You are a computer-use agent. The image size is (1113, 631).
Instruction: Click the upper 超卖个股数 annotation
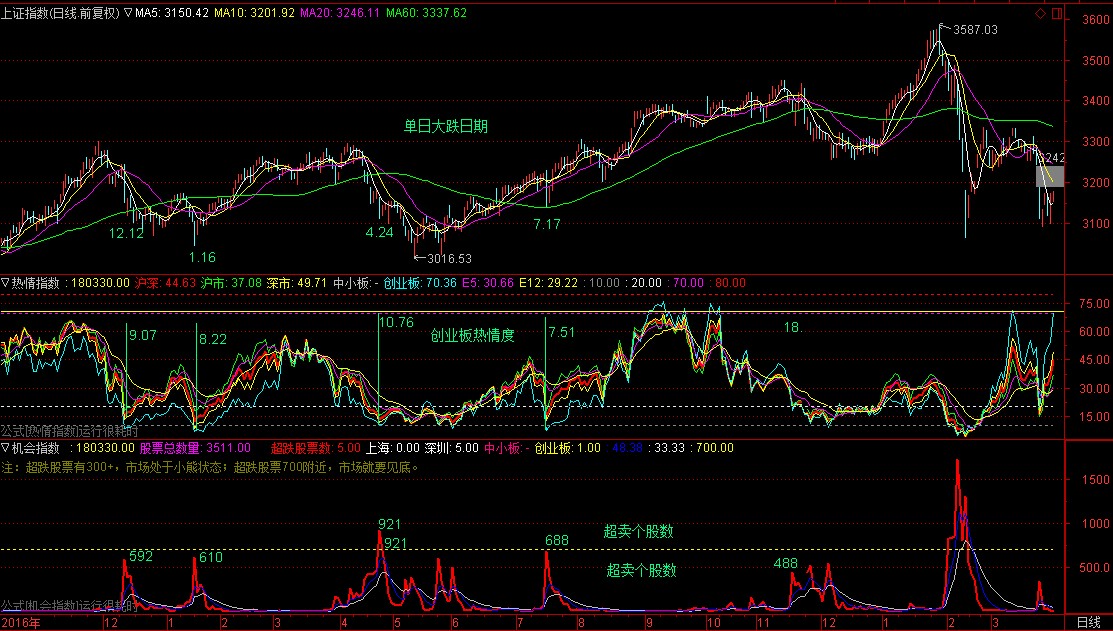click(x=638, y=531)
